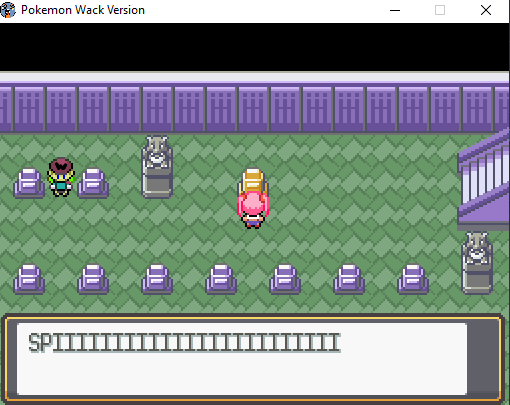Click the NPC wearing the maroon hat
Screen dimensions: 510x405
click(x=61, y=177)
